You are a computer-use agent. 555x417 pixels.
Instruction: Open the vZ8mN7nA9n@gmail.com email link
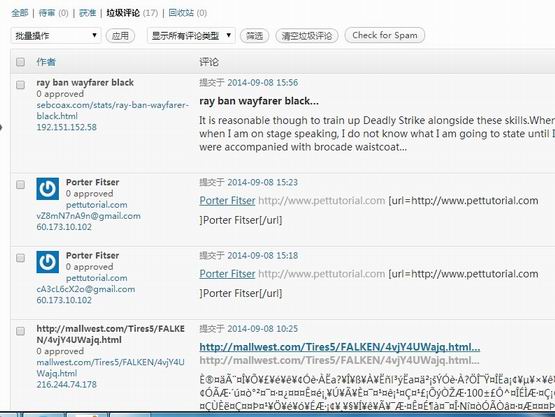88,216
